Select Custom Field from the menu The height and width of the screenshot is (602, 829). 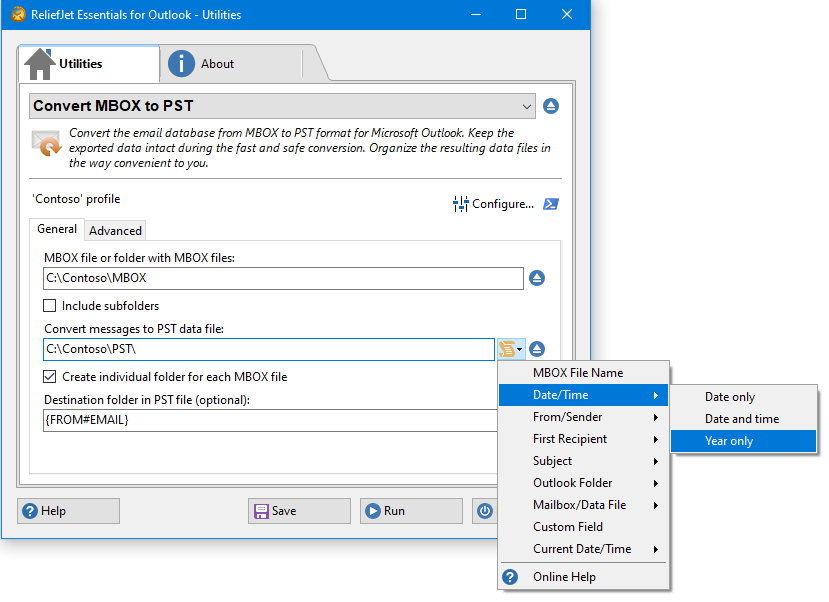pyautogui.click(x=584, y=527)
